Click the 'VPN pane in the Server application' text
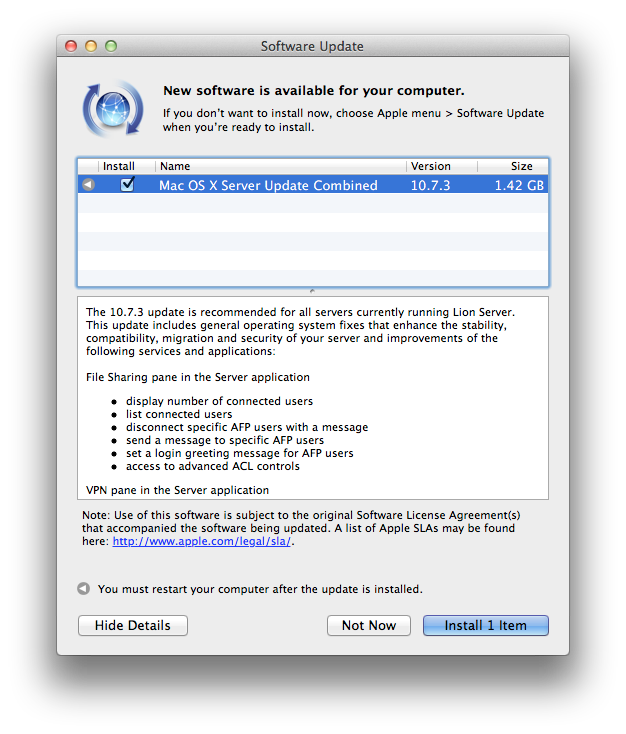 177,490
